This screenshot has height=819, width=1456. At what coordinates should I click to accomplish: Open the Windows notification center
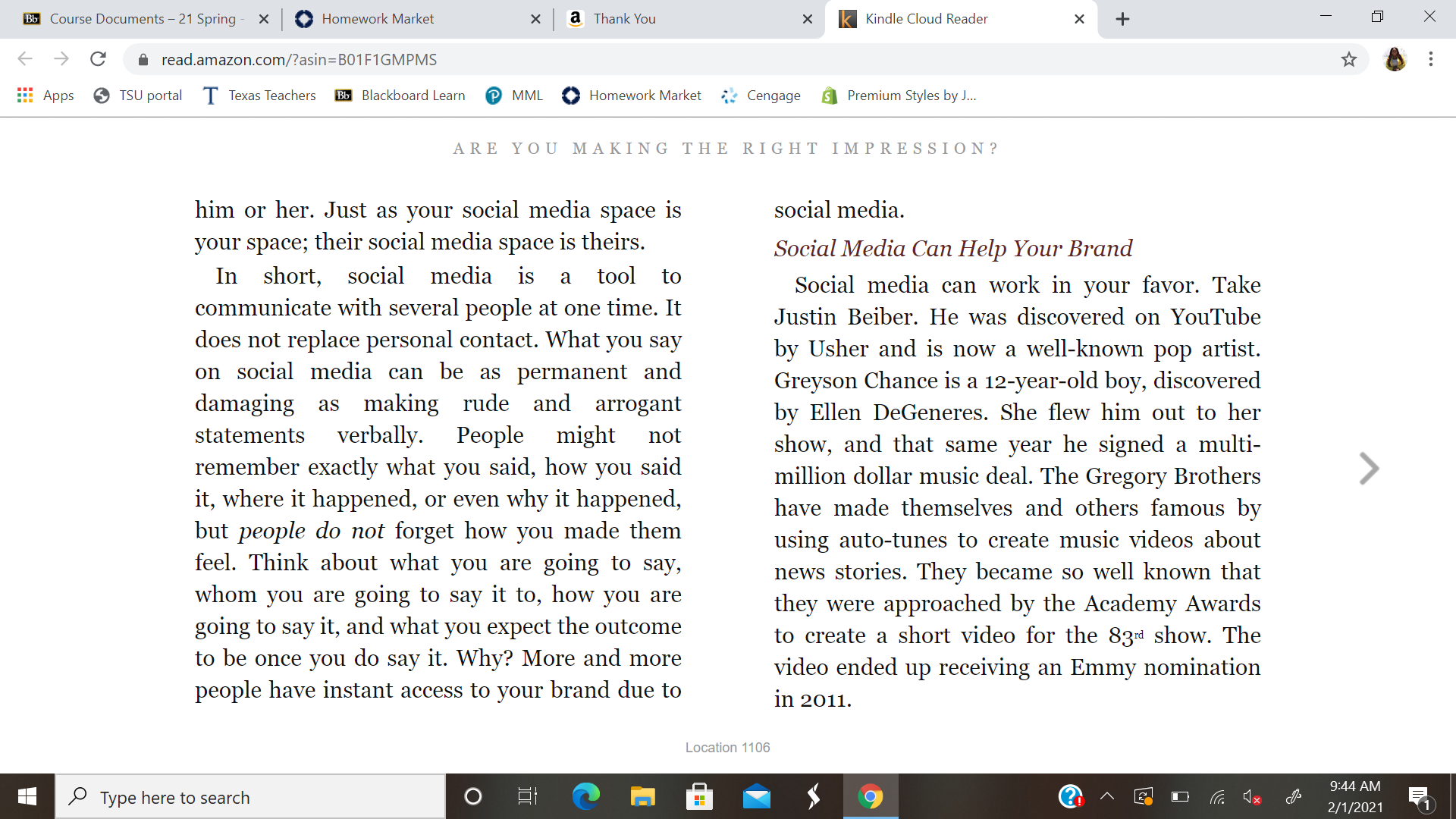click(x=1419, y=796)
